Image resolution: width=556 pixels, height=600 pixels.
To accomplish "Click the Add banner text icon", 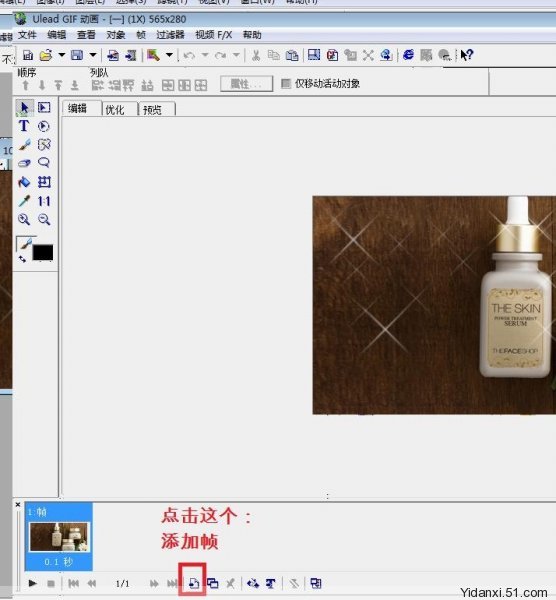I will pos(271,584).
